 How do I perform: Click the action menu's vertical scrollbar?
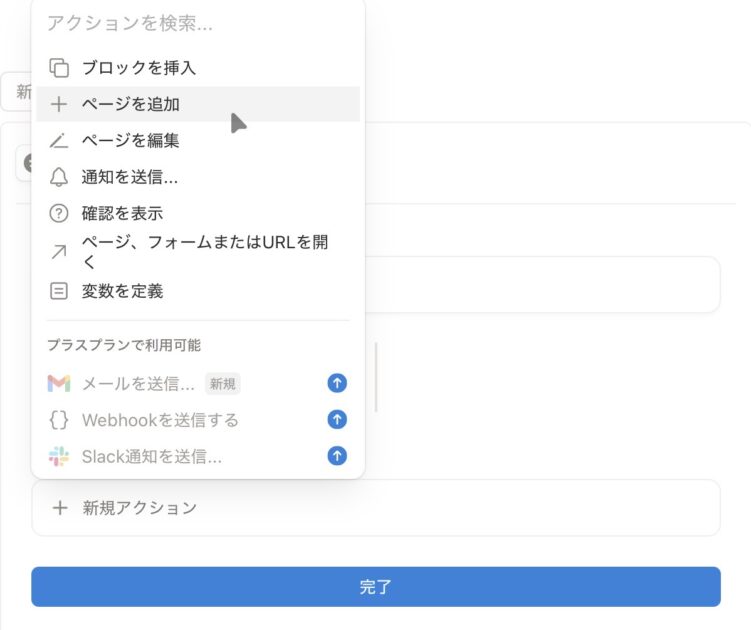click(376, 378)
